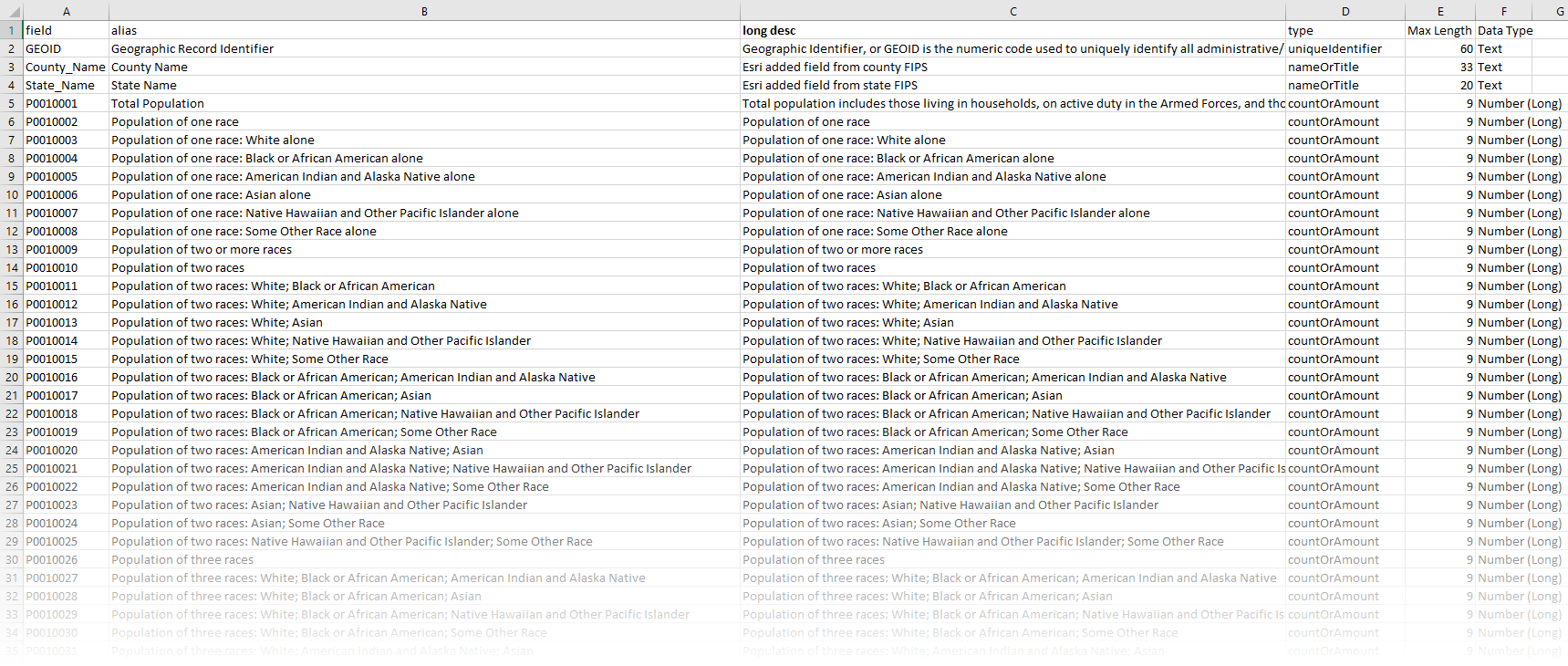Select column B header
Viewport: 1568px width, 666px height.
coord(424,11)
